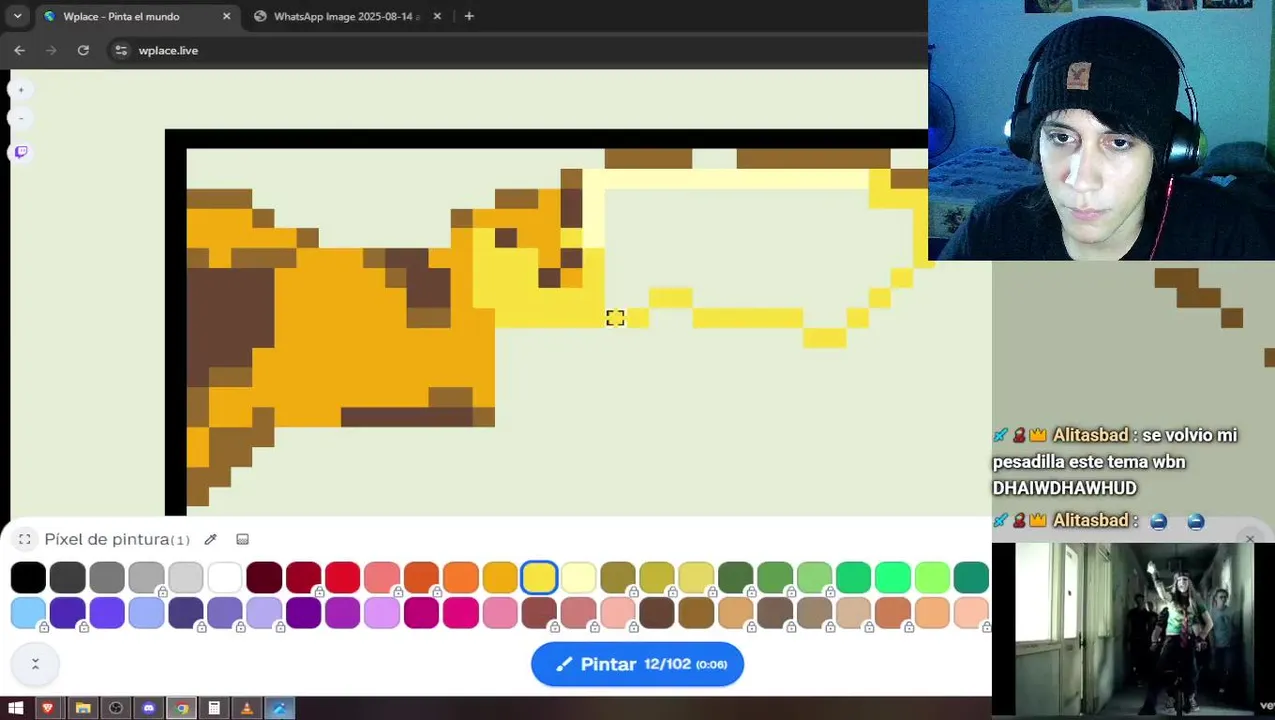Image resolution: width=1275 pixels, height=720 pixels.
Task: Open VLC media player from the taskbar
Action: (247, 708)
